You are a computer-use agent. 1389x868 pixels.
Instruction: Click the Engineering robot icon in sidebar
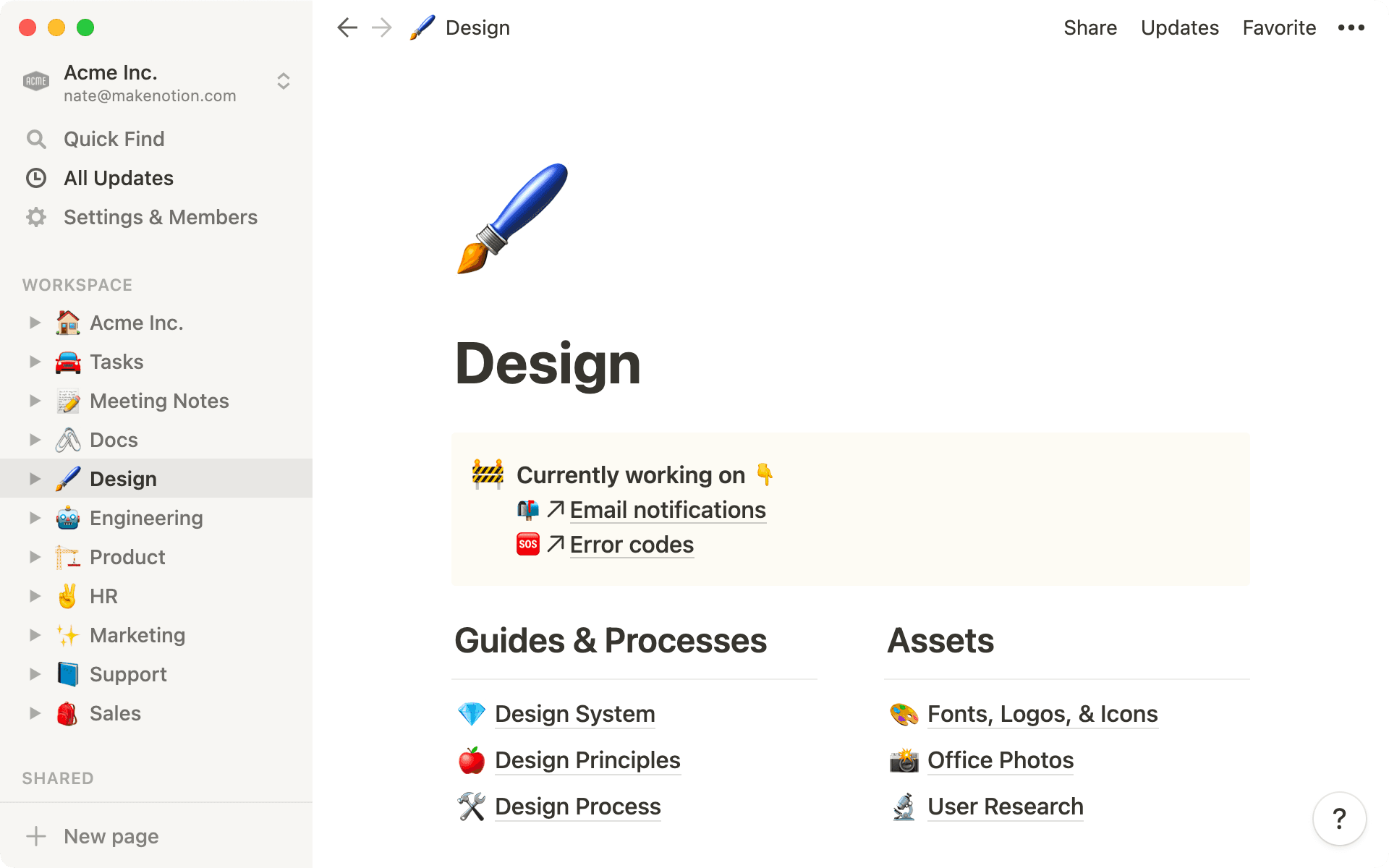tap(69, 517)
